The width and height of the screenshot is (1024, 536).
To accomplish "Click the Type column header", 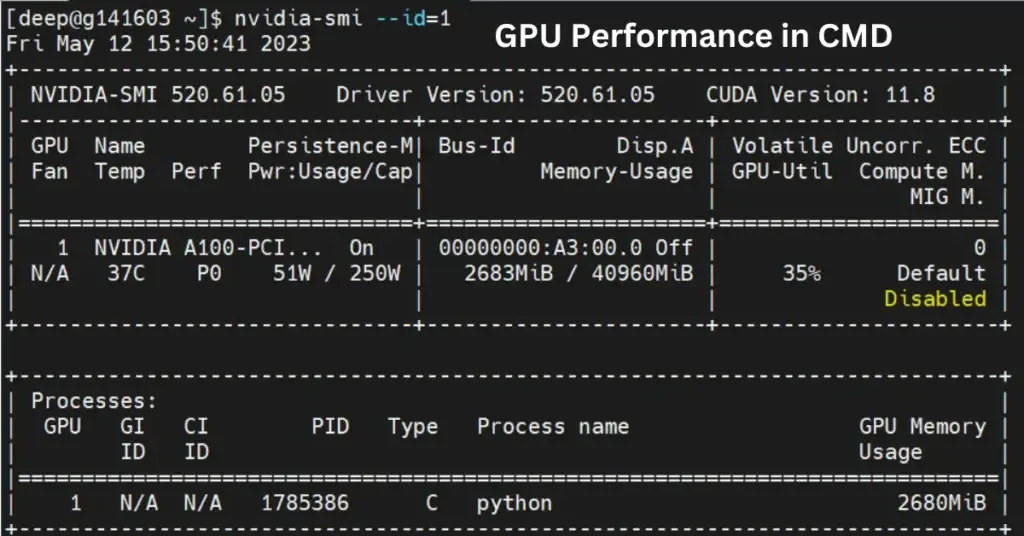I will 413,426.
